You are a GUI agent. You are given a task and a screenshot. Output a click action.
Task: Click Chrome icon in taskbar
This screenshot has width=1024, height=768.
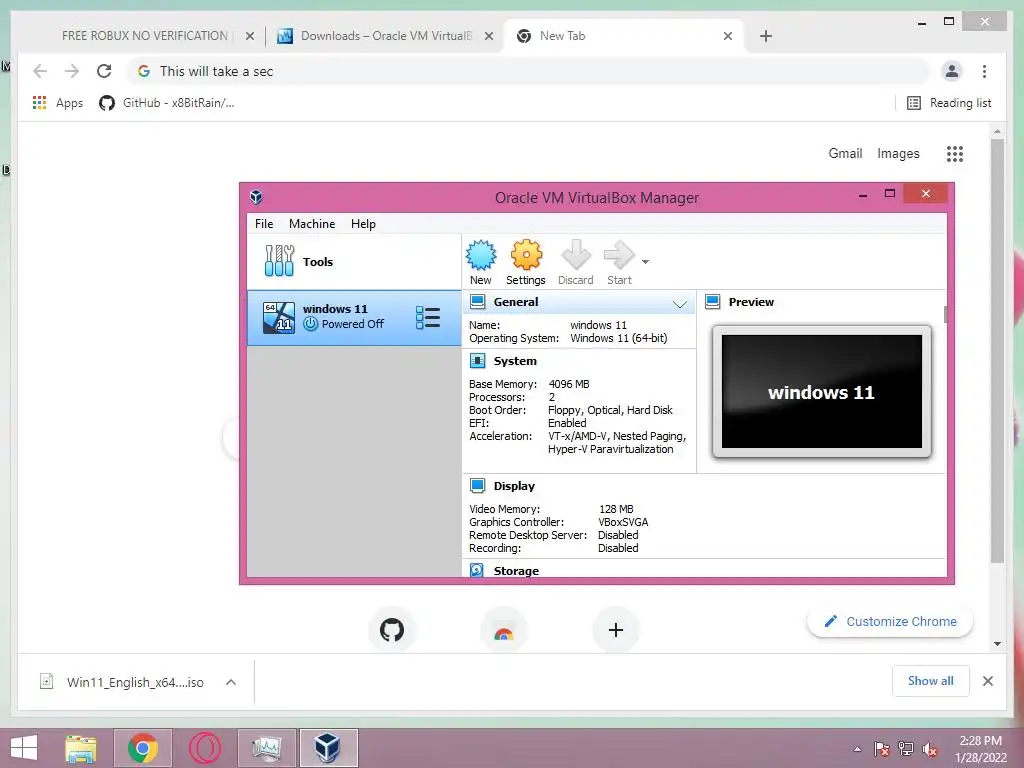coord(142,748)
